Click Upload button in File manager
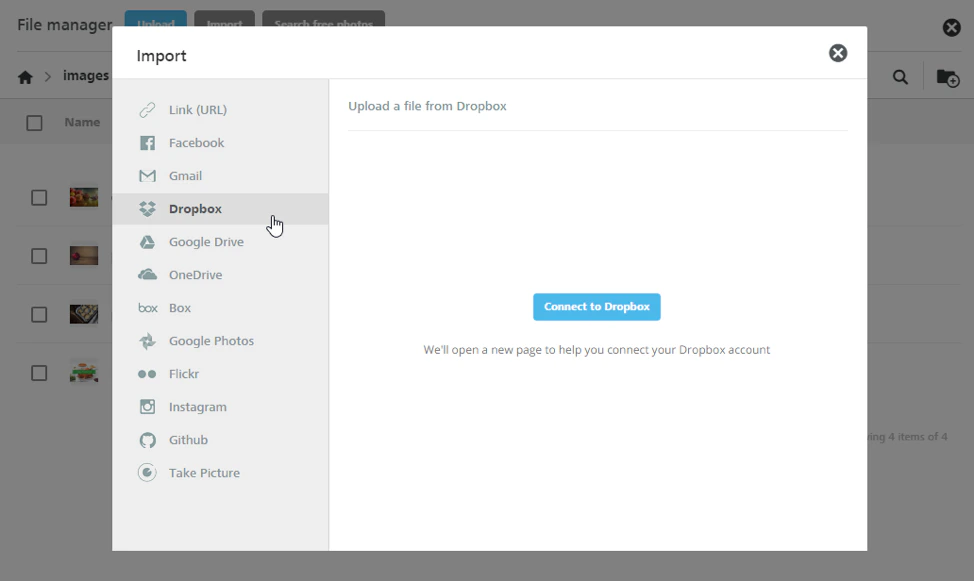Viewport: 974px width, 581px height. pos(155,19)
